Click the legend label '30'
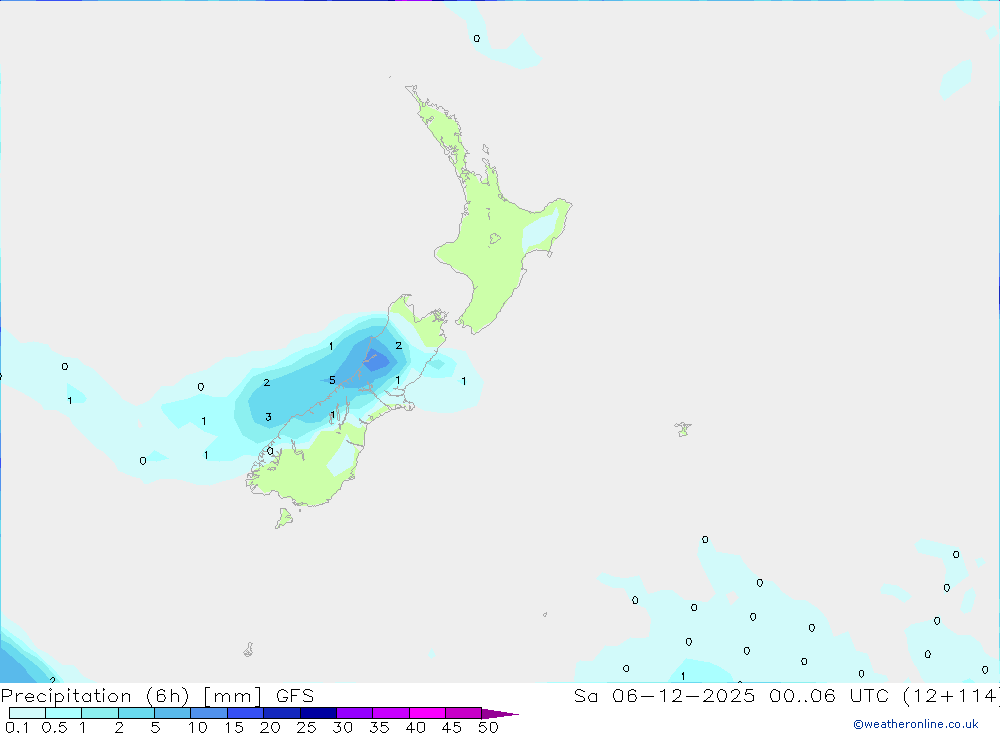 coord(343,727)
